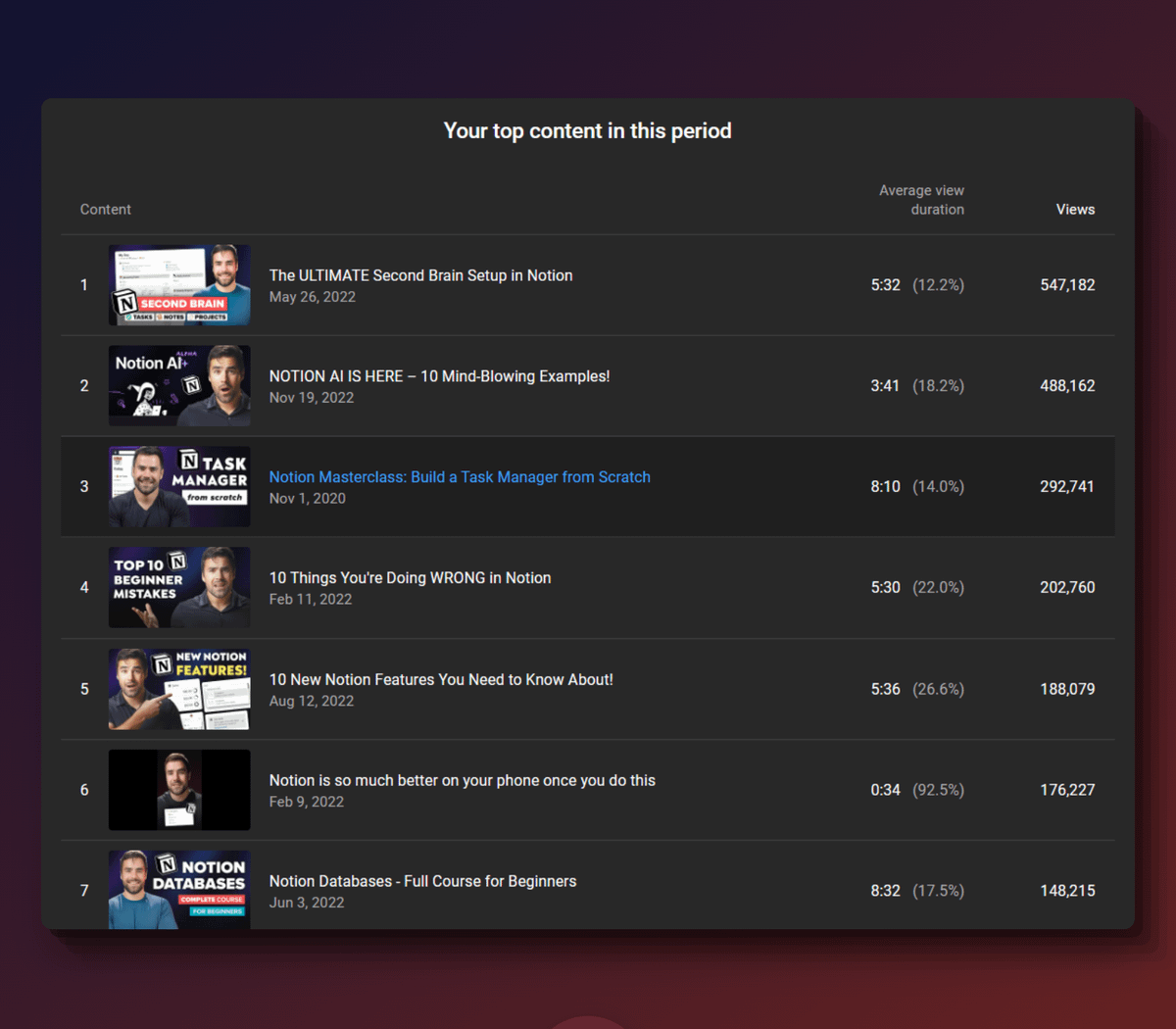Click the 'Your top content in this period' heading
The width and height of the screenshot is (1176, 1029).
point(588,131)
